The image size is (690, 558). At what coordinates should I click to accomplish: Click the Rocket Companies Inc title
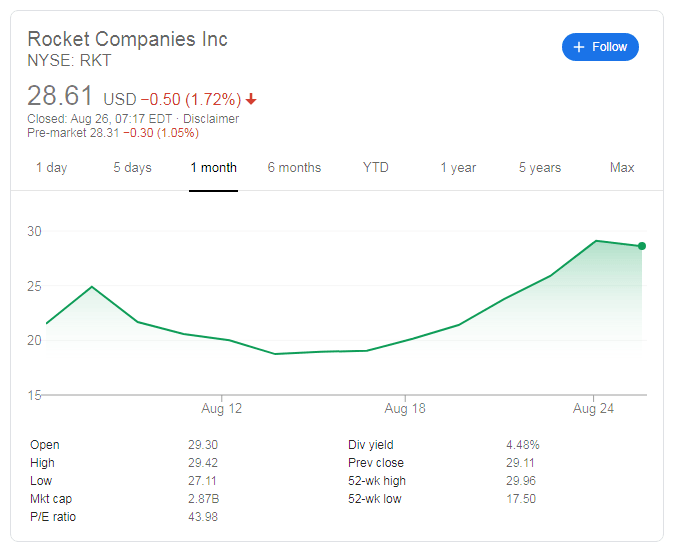[x=127, y=39]
